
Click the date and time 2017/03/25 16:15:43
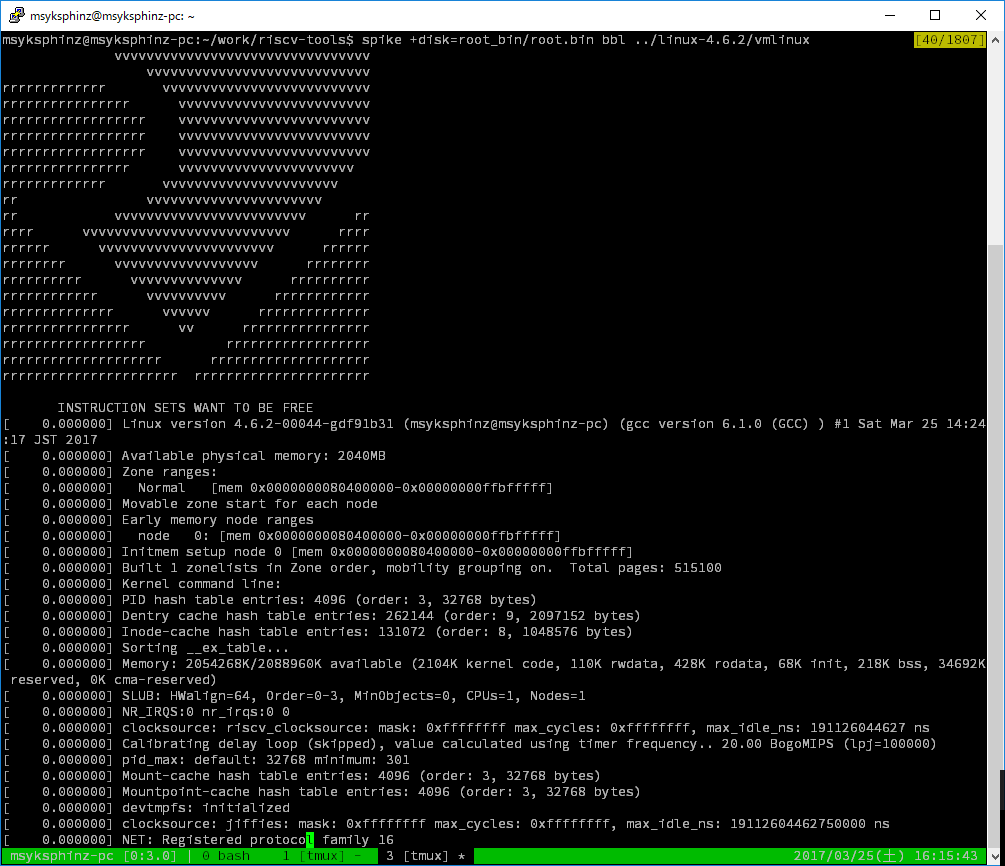click(886, 856)
